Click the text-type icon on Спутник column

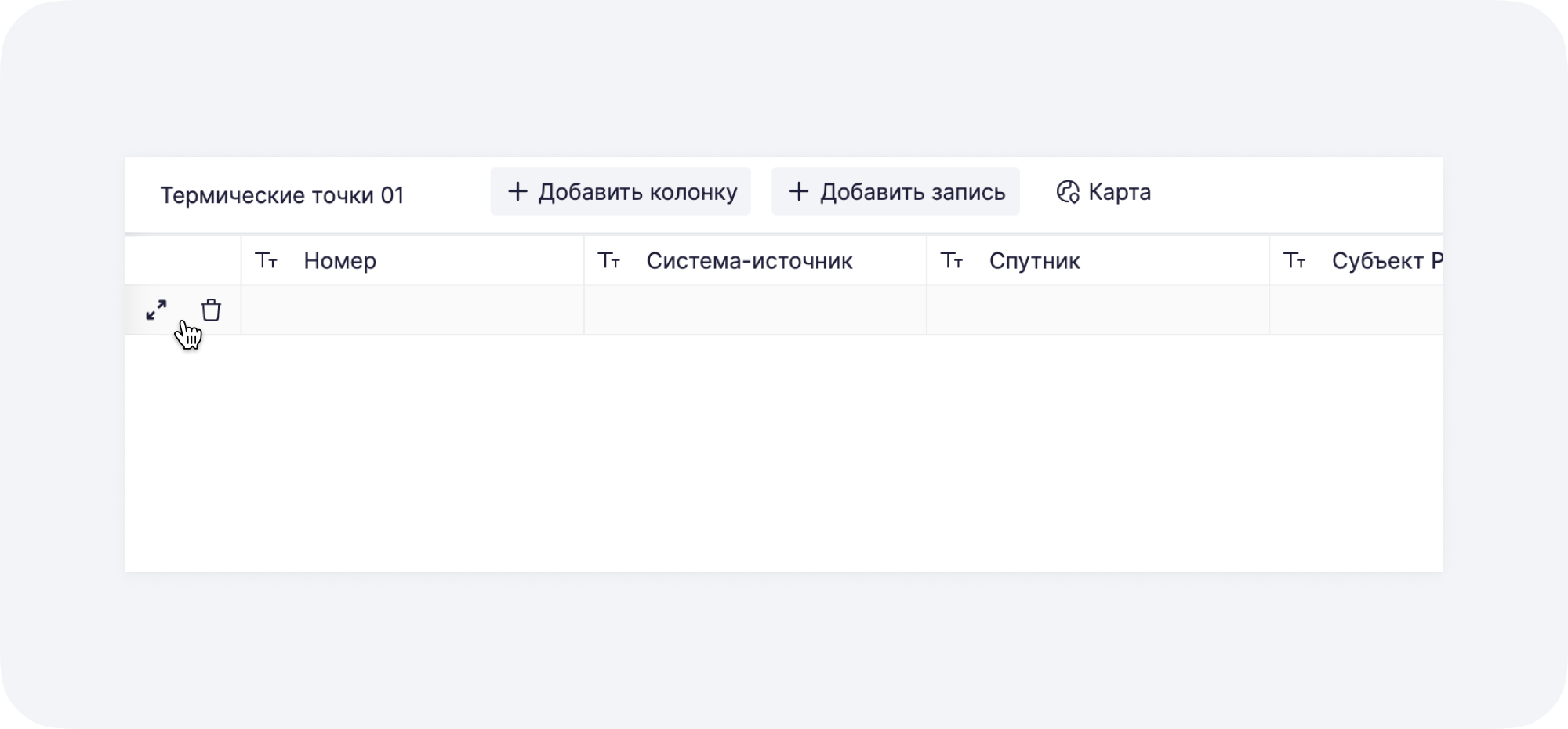[953, 260]
